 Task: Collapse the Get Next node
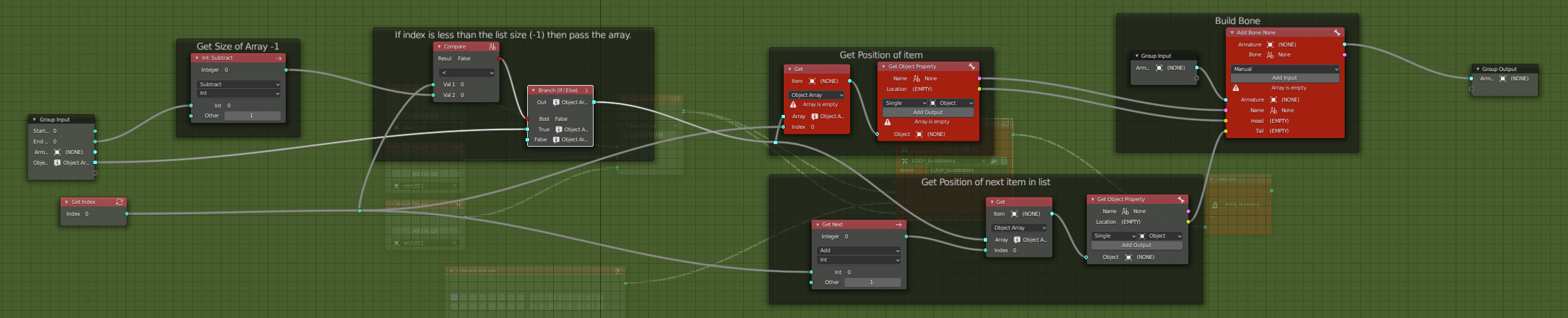tap(817, 224)
